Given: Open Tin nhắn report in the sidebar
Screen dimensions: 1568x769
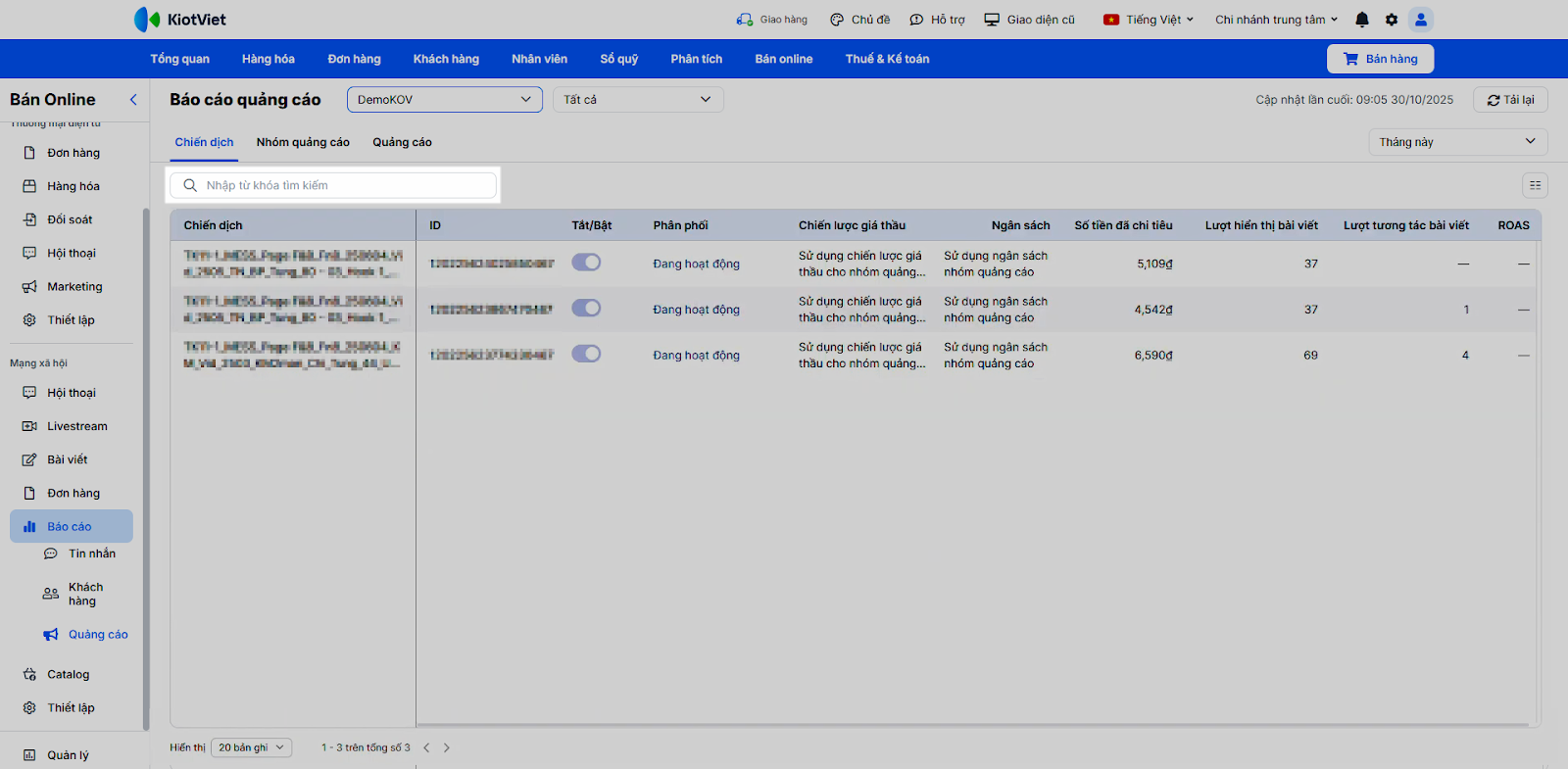Looking at the screenshot, I should coord(91,553).
